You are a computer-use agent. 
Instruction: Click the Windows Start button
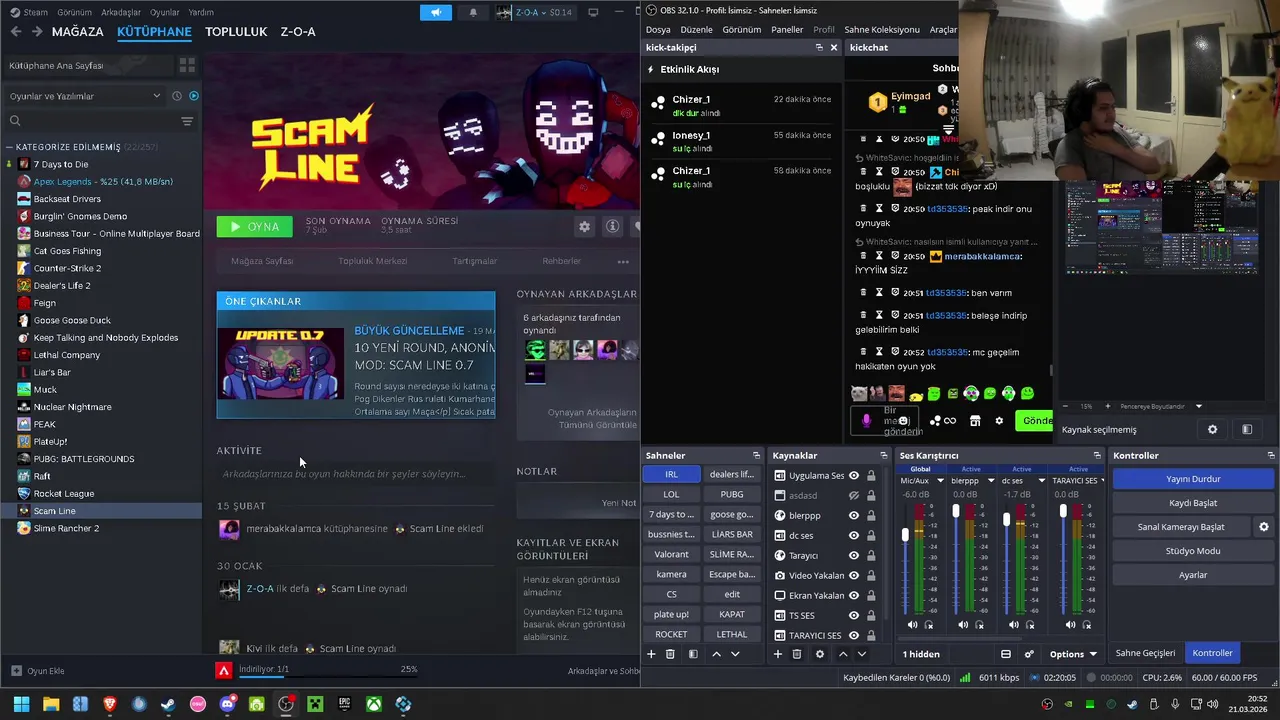pos(21,704)
